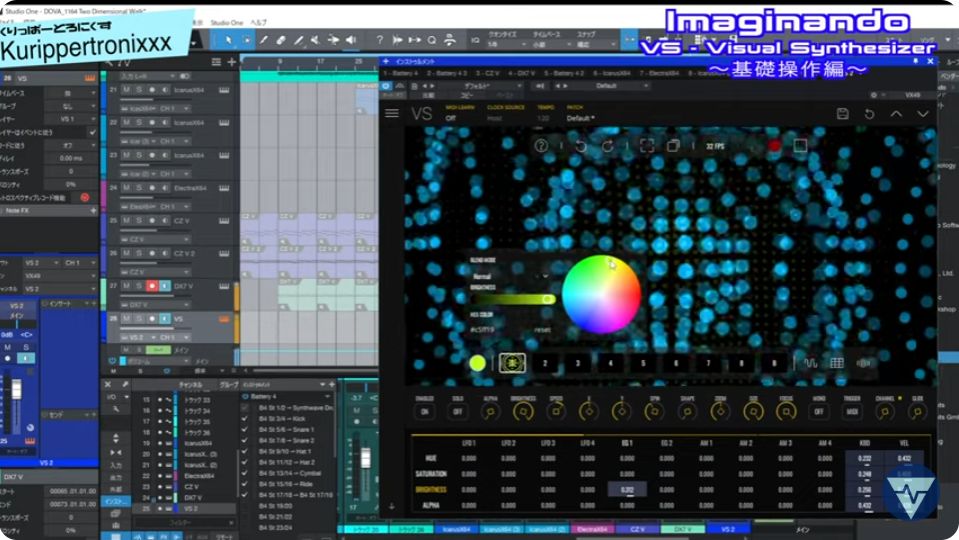Screen dimensions: 959x540
Task: Open track 27 DX7 V instrument dropdown
Action: pos(155,305)
